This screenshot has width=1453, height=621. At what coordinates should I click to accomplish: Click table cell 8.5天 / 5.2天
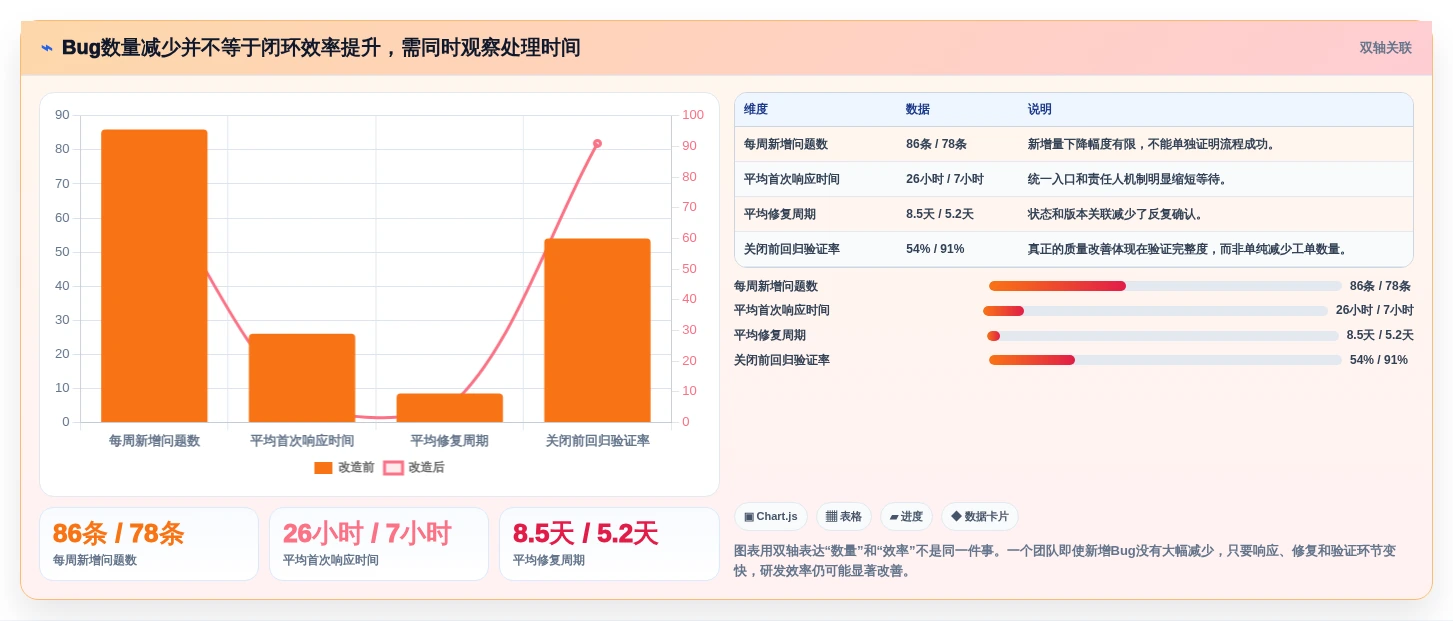click(x=940, y=214)
